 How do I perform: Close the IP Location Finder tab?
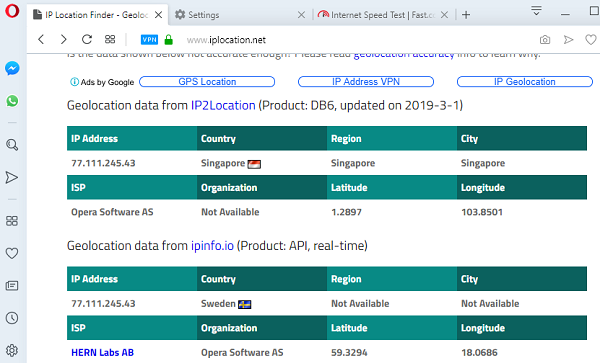point(158,15)
